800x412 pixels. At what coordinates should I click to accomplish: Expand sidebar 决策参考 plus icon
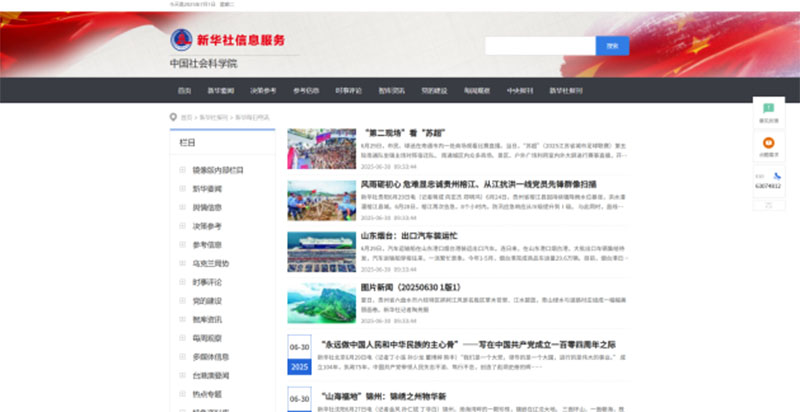(x=183, y=226)
